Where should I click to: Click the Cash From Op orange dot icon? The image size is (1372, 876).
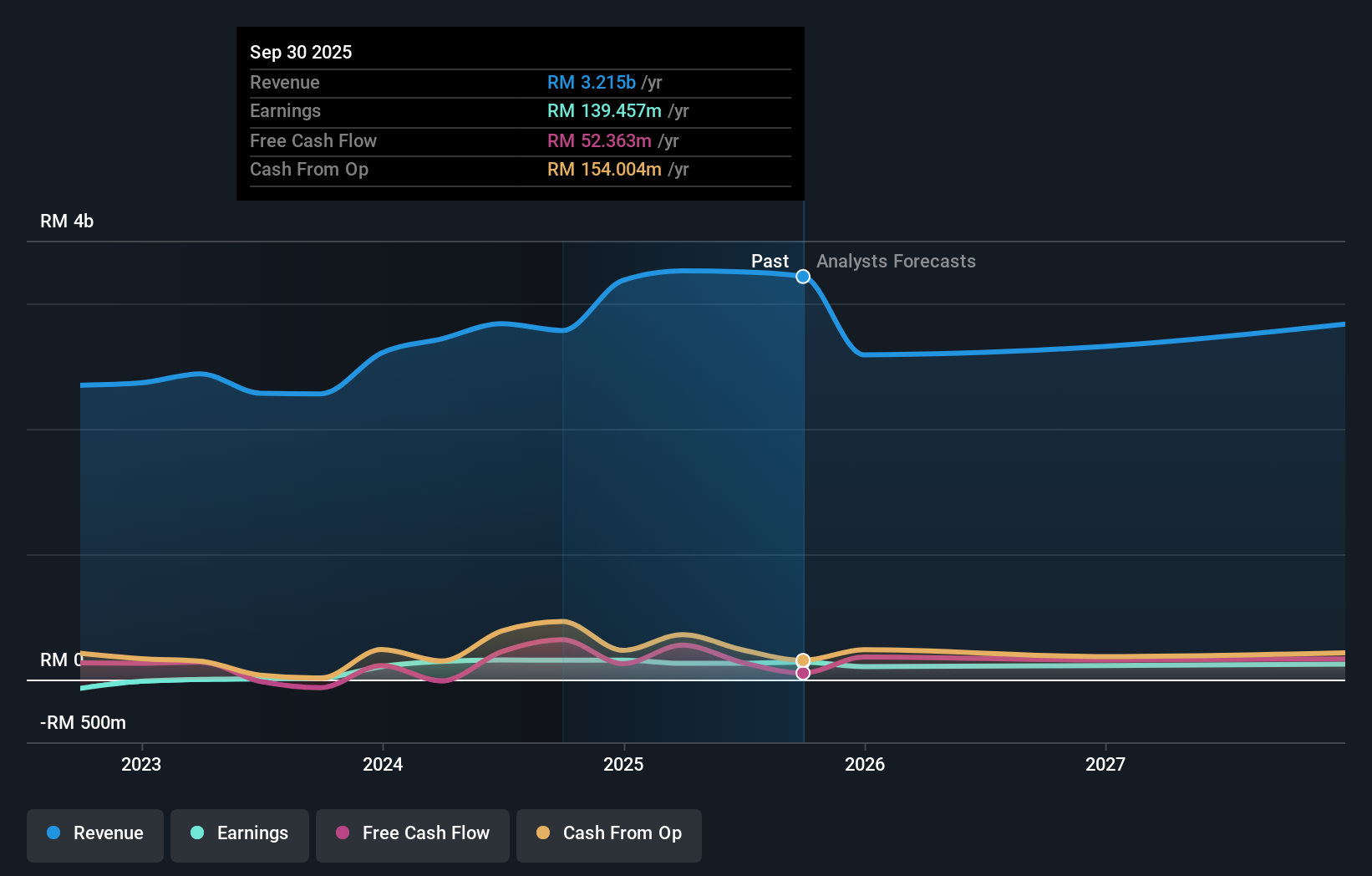tap(544, 833)
